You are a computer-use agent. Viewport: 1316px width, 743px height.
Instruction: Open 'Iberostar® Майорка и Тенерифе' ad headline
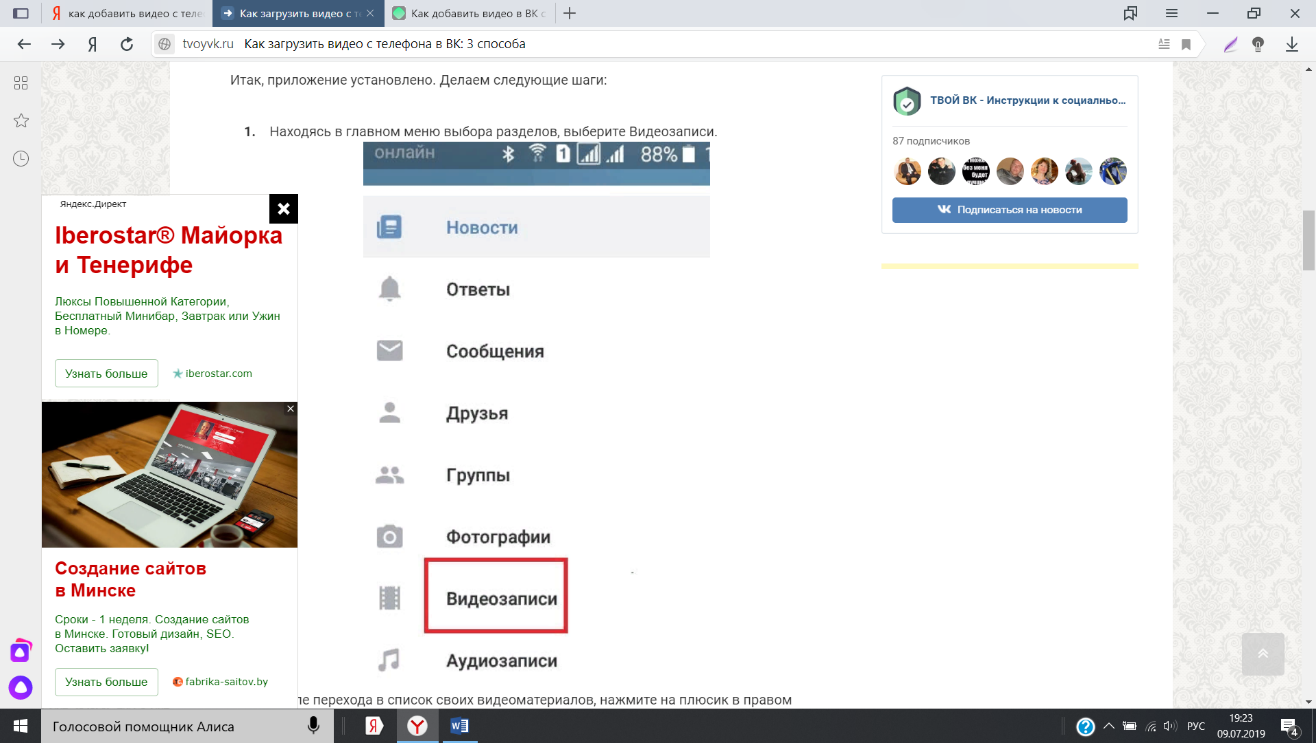[x=169, y=251]
